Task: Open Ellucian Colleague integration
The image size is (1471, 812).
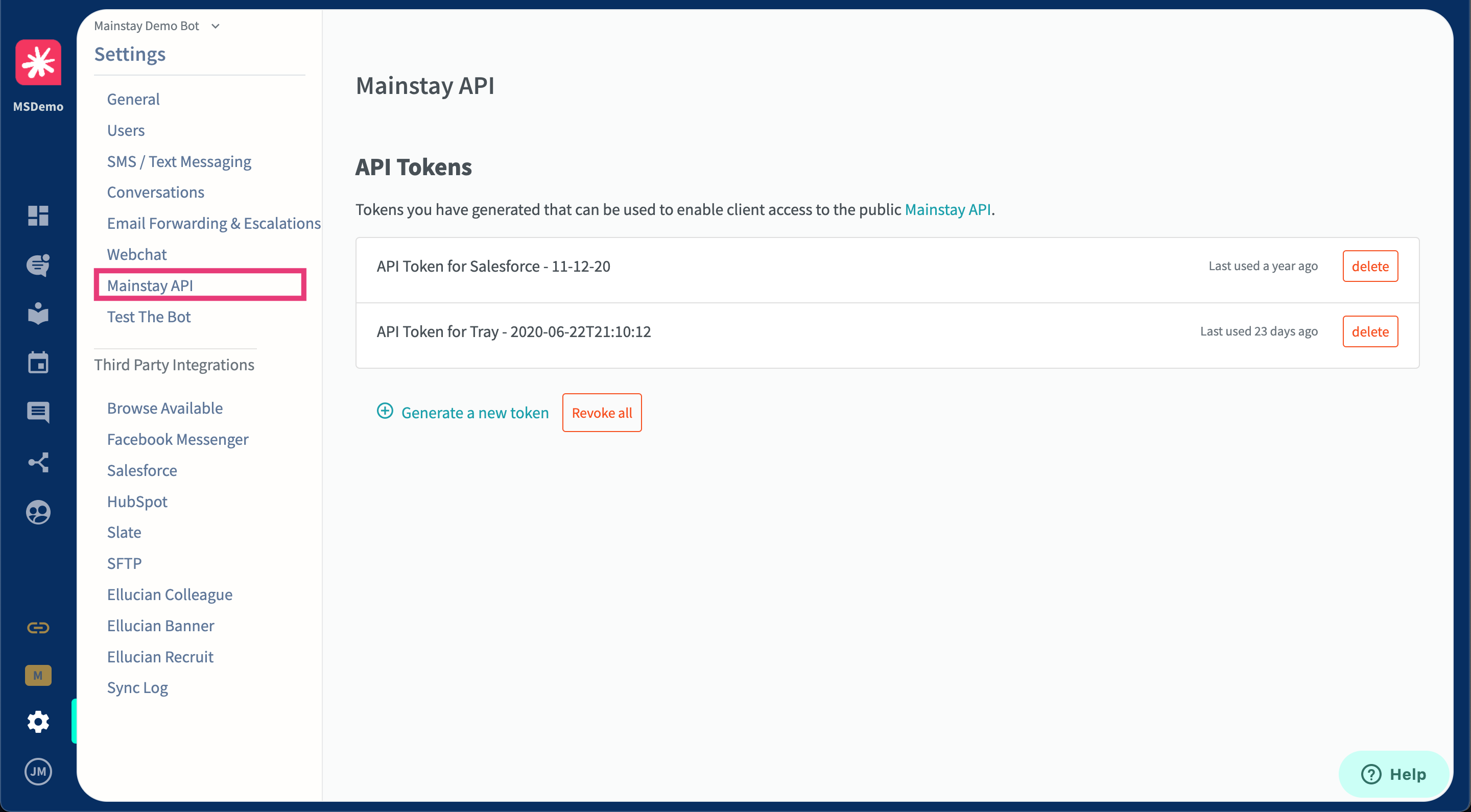Action: (170, 594)
